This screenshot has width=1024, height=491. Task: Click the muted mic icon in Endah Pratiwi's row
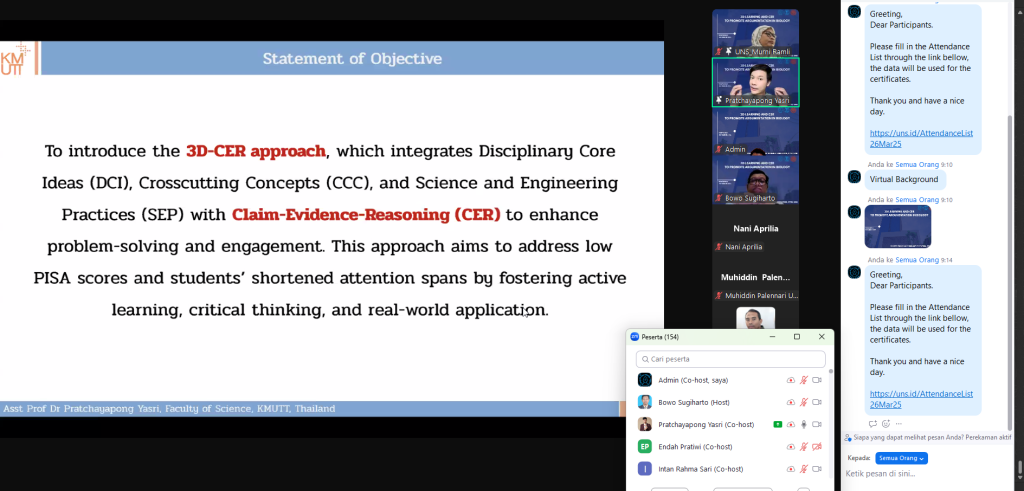pos(804,447)
